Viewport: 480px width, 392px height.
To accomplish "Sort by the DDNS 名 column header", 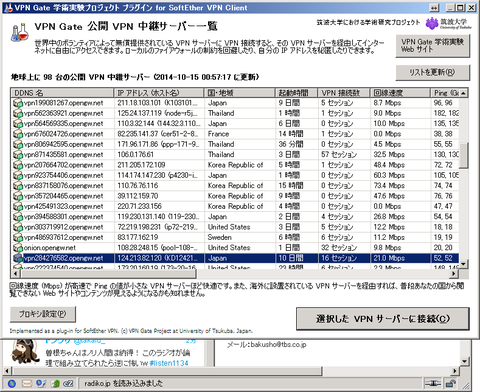I will (62, 93).
